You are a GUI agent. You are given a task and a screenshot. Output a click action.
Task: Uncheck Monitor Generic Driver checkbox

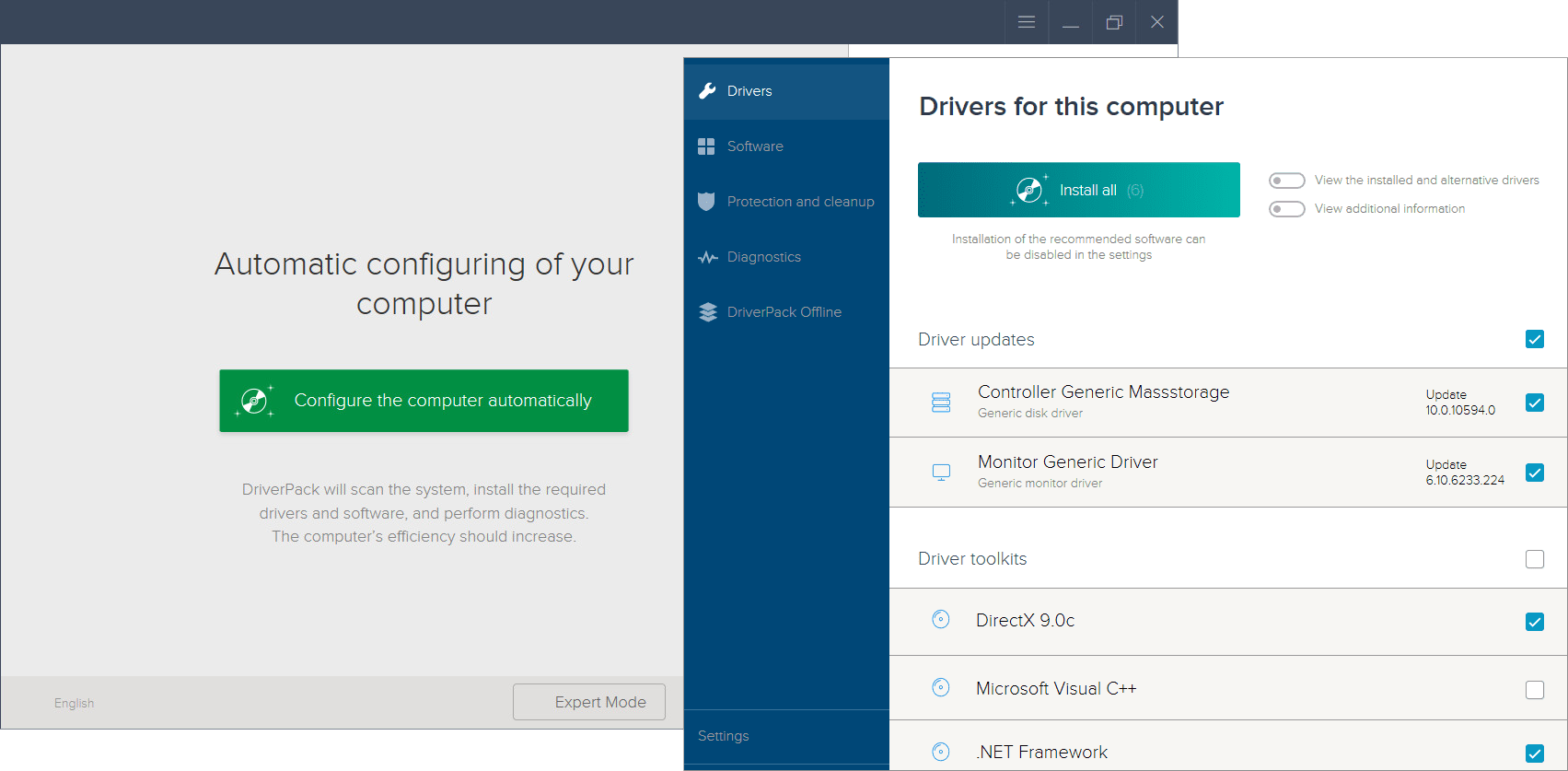coord(1535,473)
